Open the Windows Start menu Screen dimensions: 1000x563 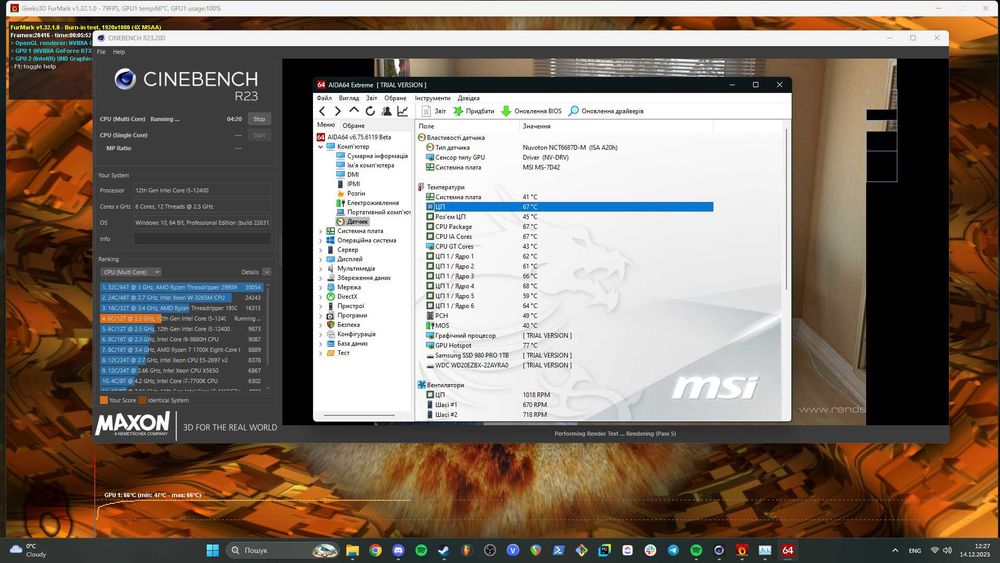pyautogui.click(x=213, y=550)
